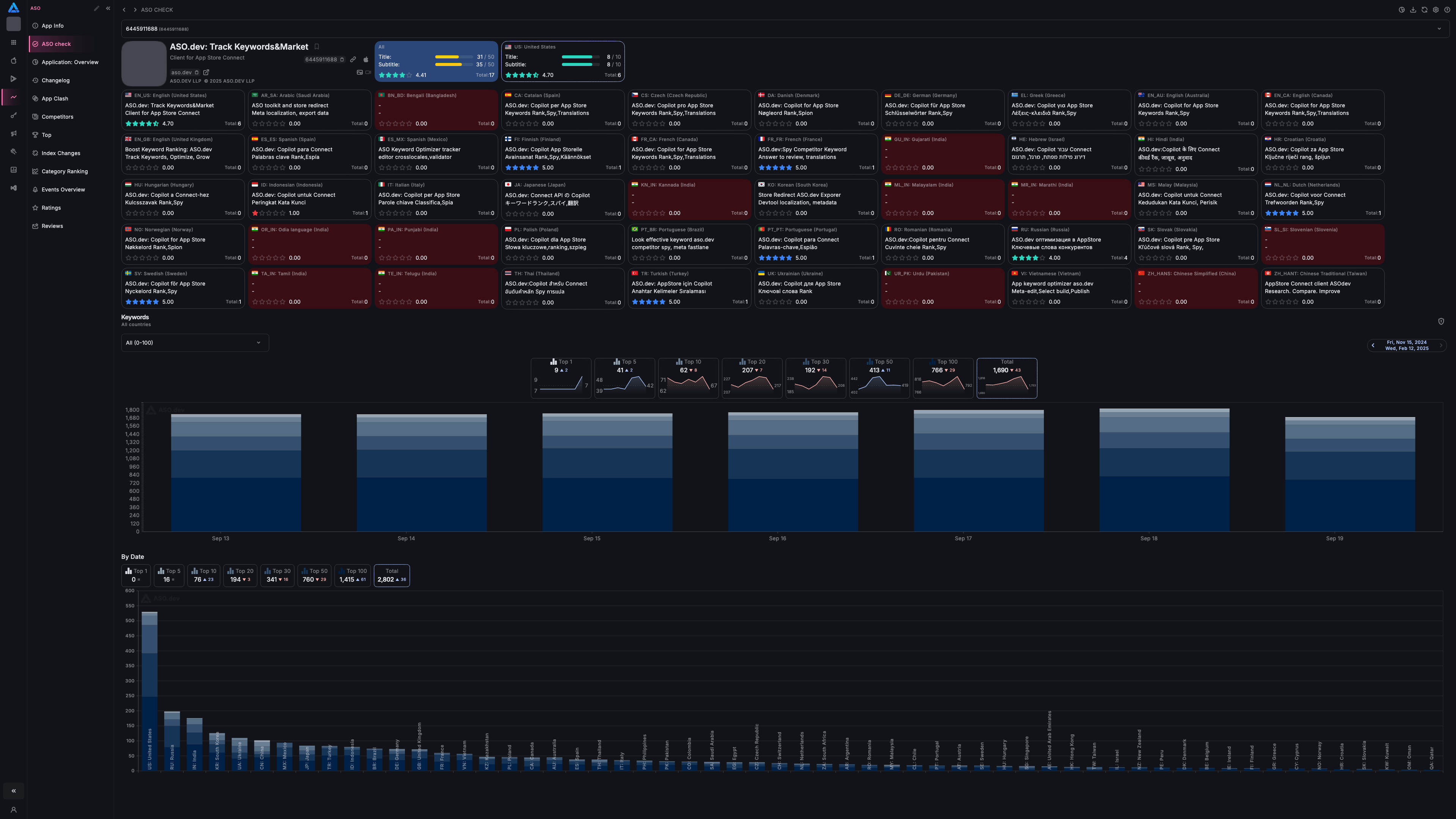Open the pie chart icon in the top bar
1456x819 pixels.
(1402, 9)
